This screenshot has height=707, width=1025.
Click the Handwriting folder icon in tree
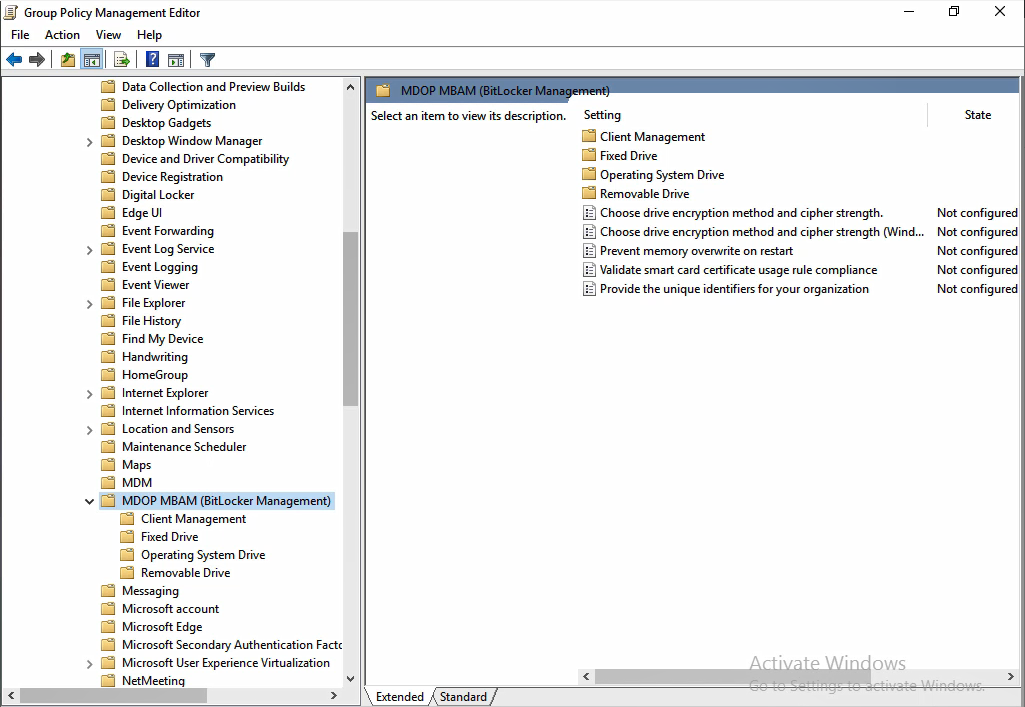(x=109, y=357)
